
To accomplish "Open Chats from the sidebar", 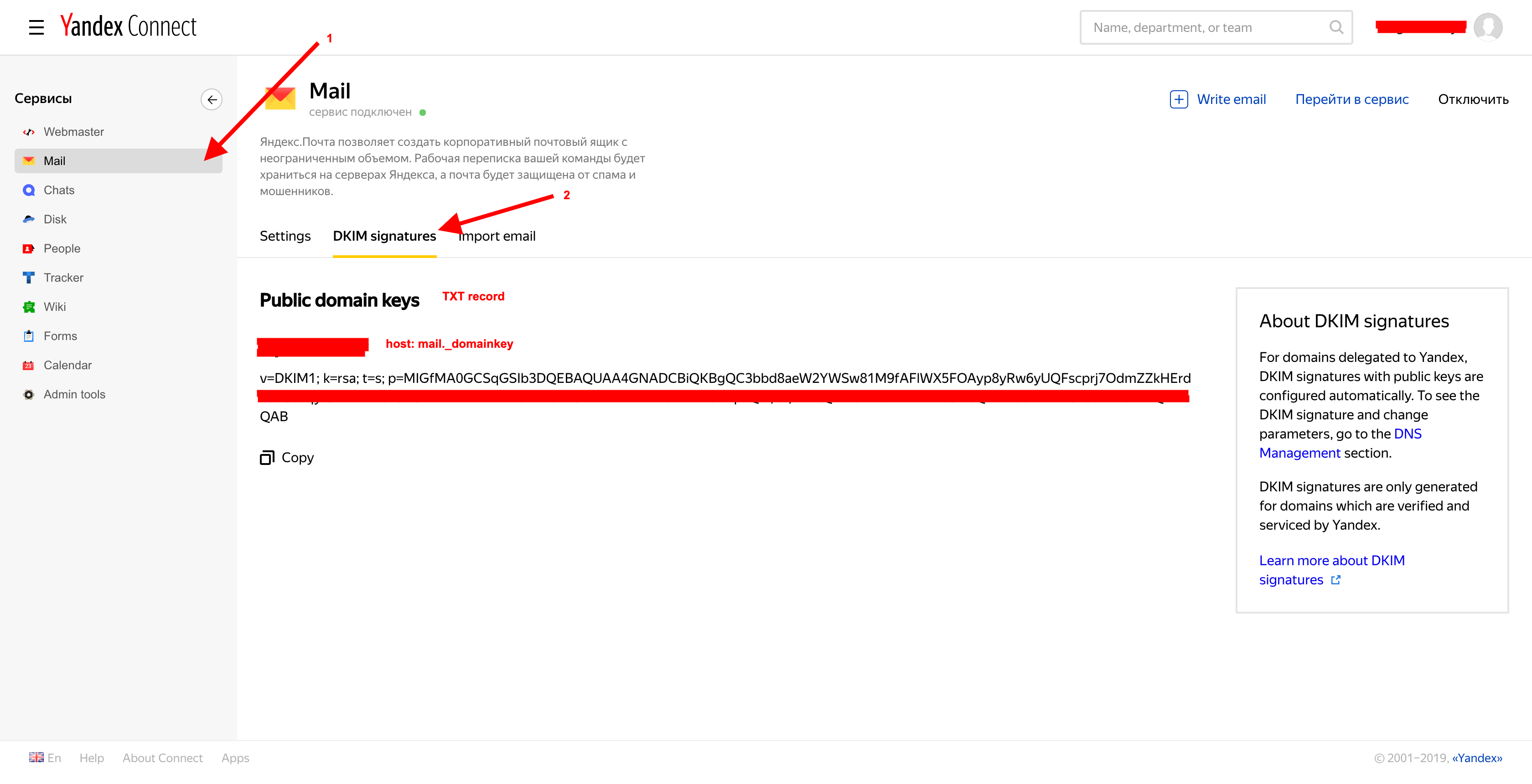I will tap(119, 190).
